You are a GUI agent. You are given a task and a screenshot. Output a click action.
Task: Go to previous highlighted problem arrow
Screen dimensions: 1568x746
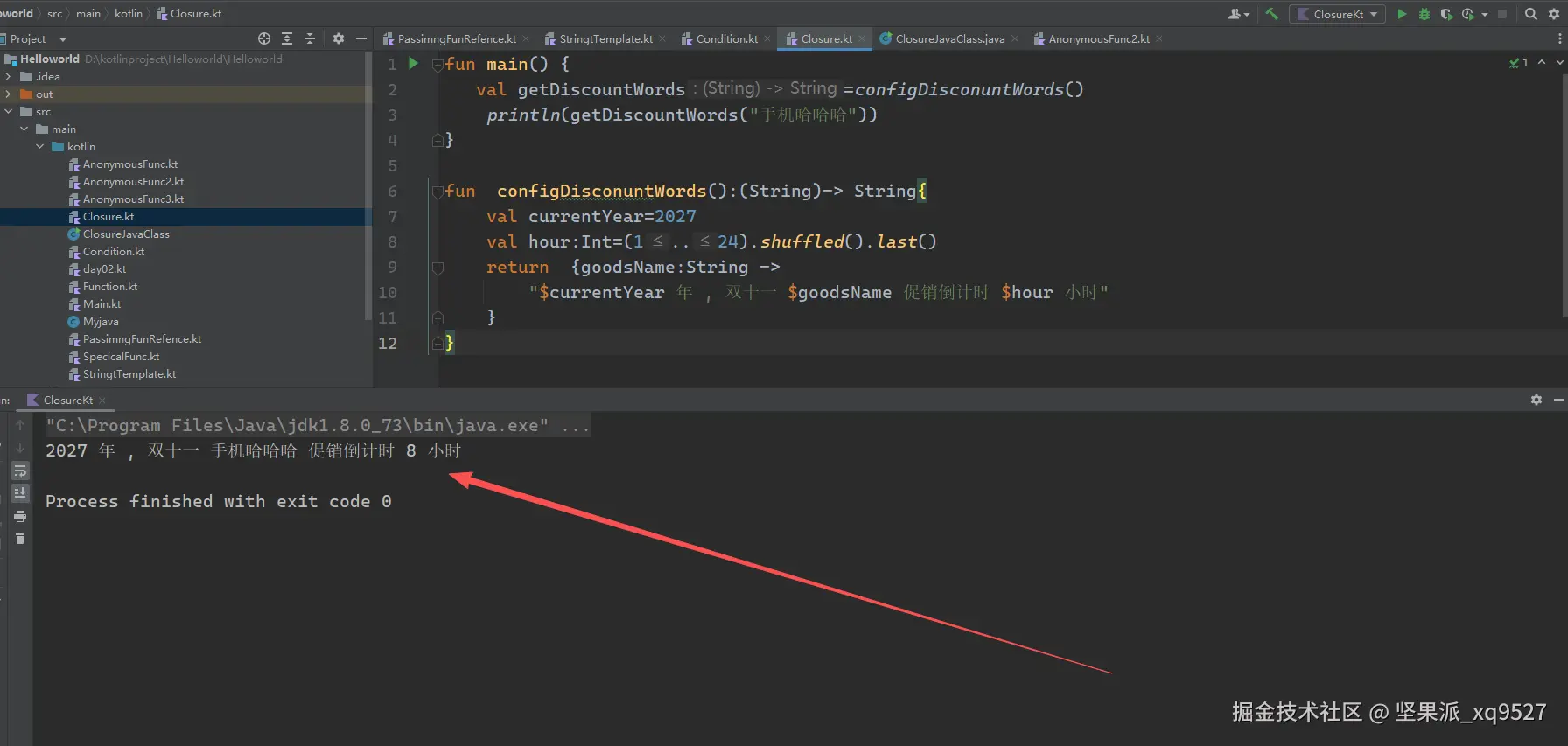pyautogui.click(x=1542, y=63)
